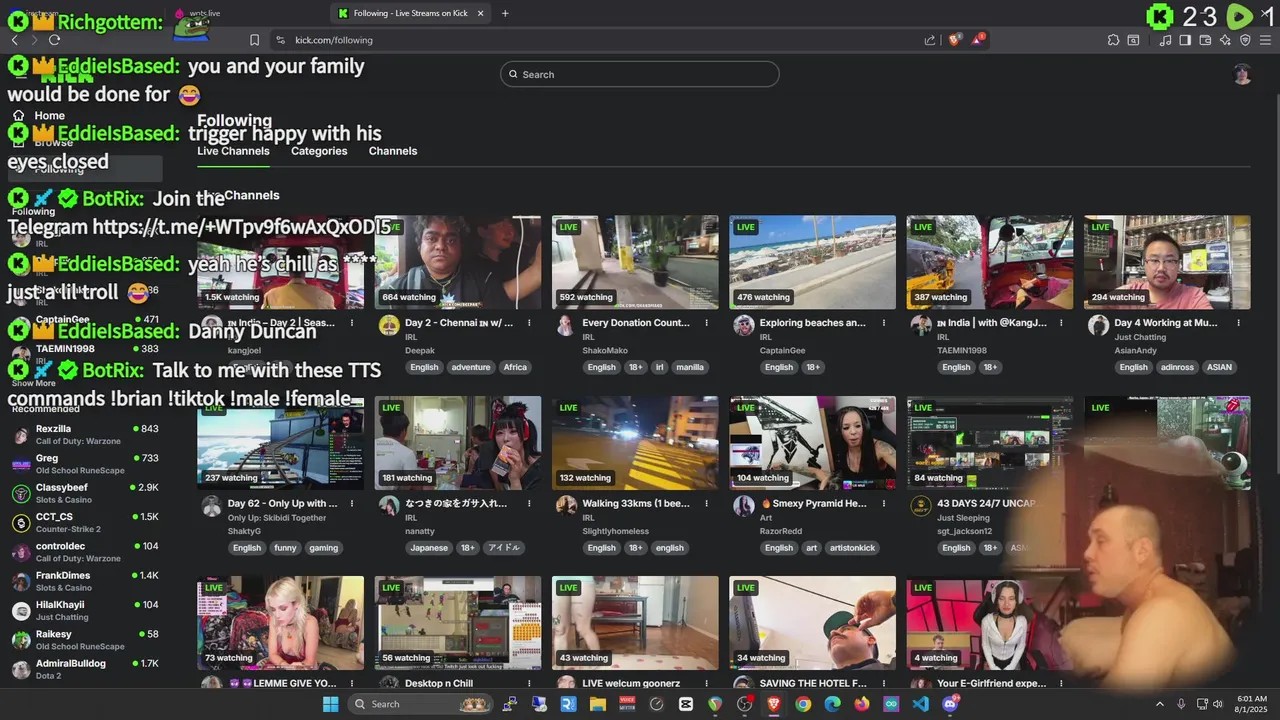Click 'funny' tag on ShaktyG's stream
Screen dimensions: 1280x720
(x=285, y=548)
